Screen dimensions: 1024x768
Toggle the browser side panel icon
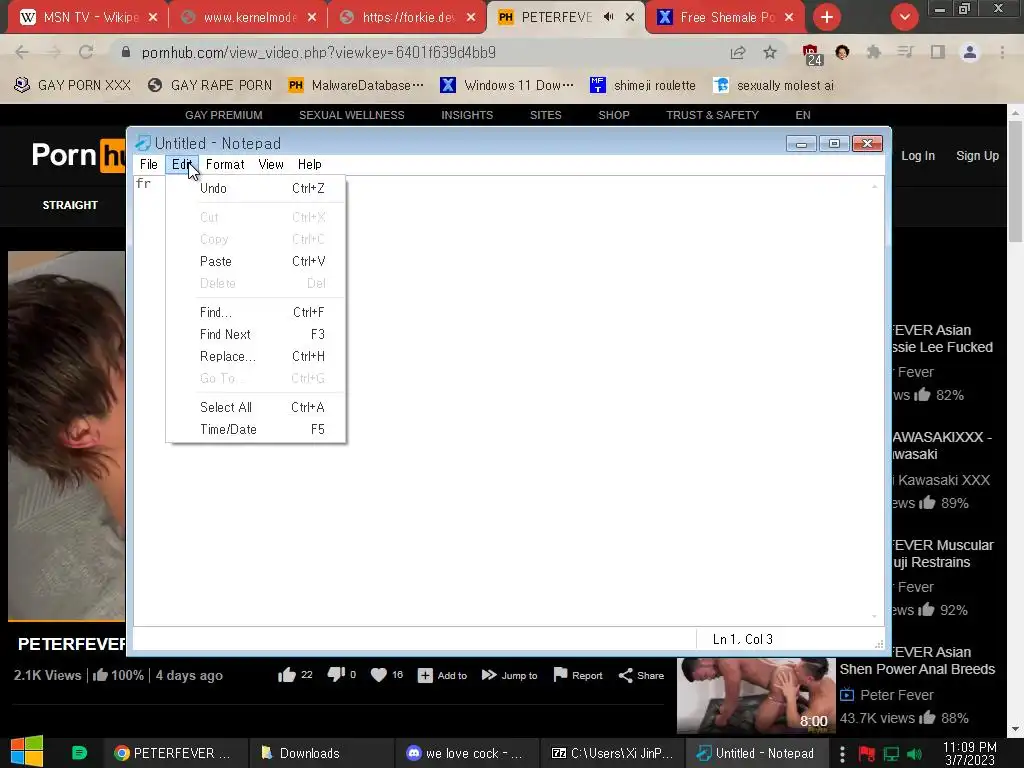(938, 52)
